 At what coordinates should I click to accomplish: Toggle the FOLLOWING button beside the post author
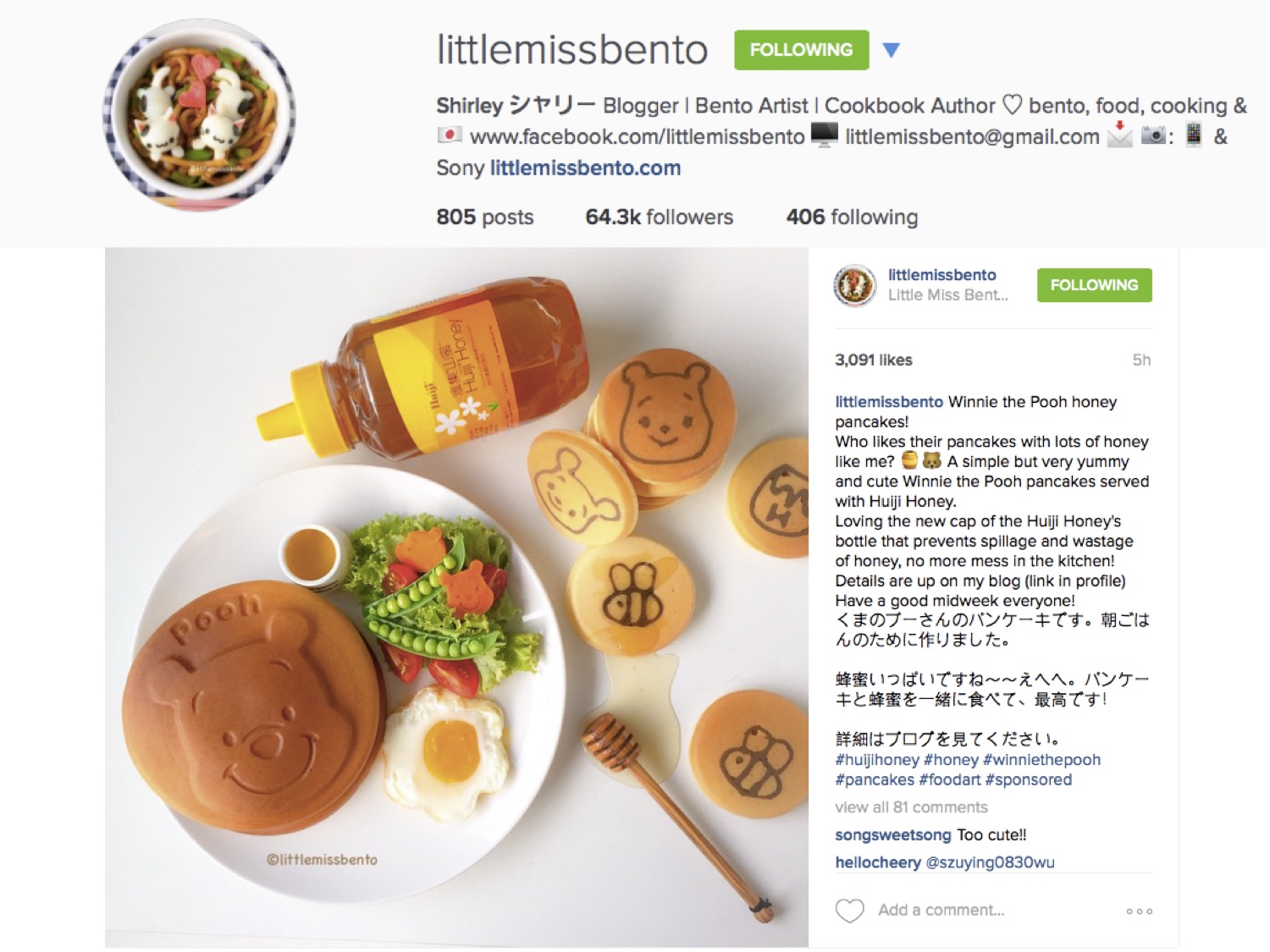click(1094, 285)
